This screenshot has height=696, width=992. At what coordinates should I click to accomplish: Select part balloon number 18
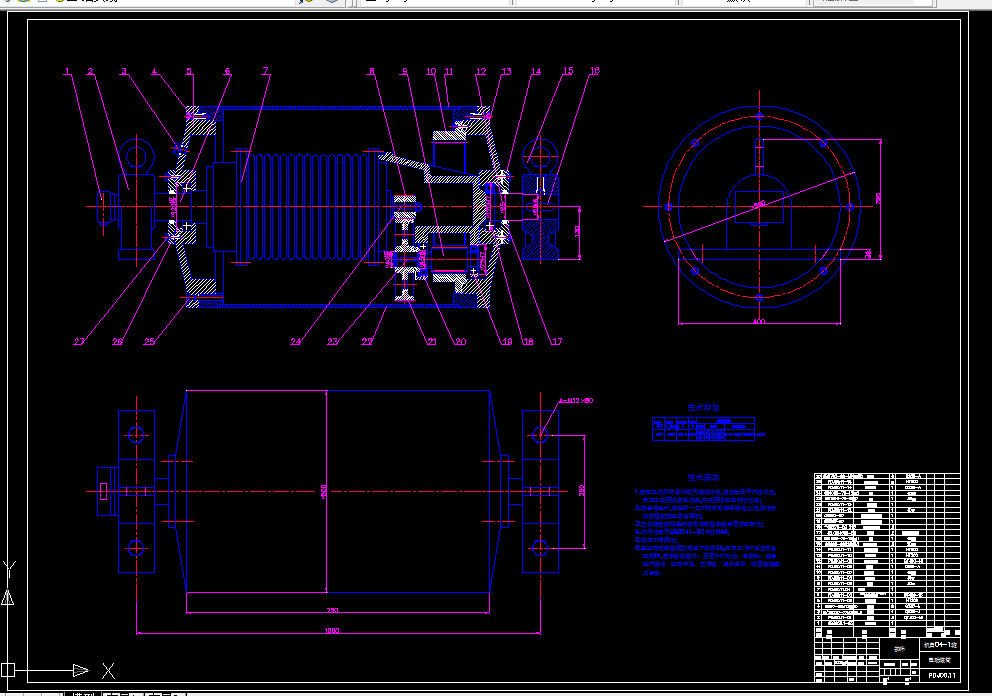pos(527,342)
